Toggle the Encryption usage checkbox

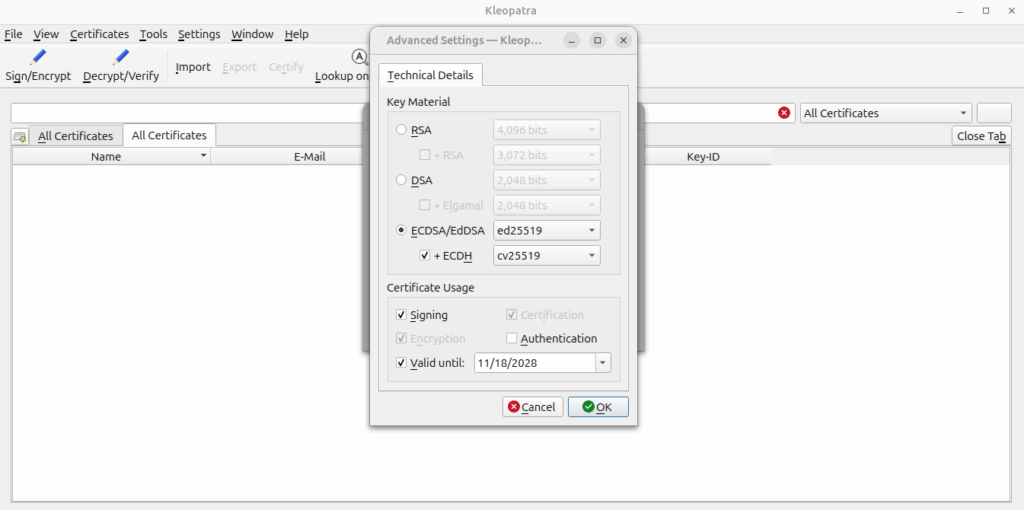click(402, 339)
